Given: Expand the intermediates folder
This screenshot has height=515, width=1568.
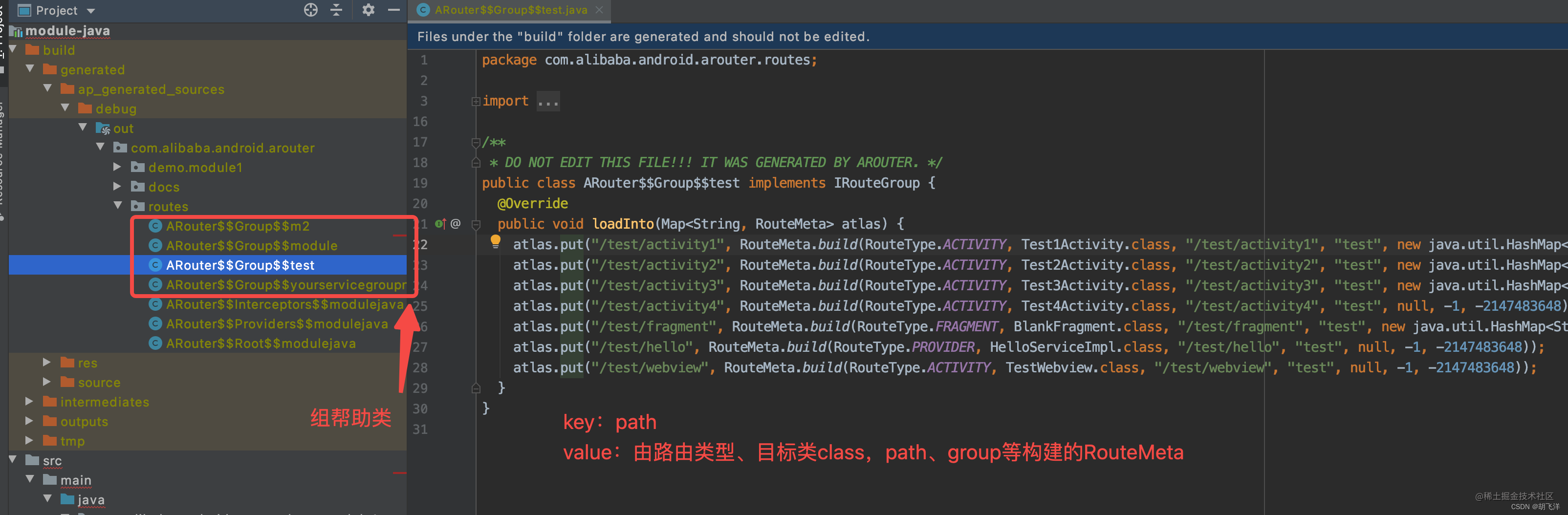Looking at the screenshot, I should pyautogui.click(x=29, y=402).
